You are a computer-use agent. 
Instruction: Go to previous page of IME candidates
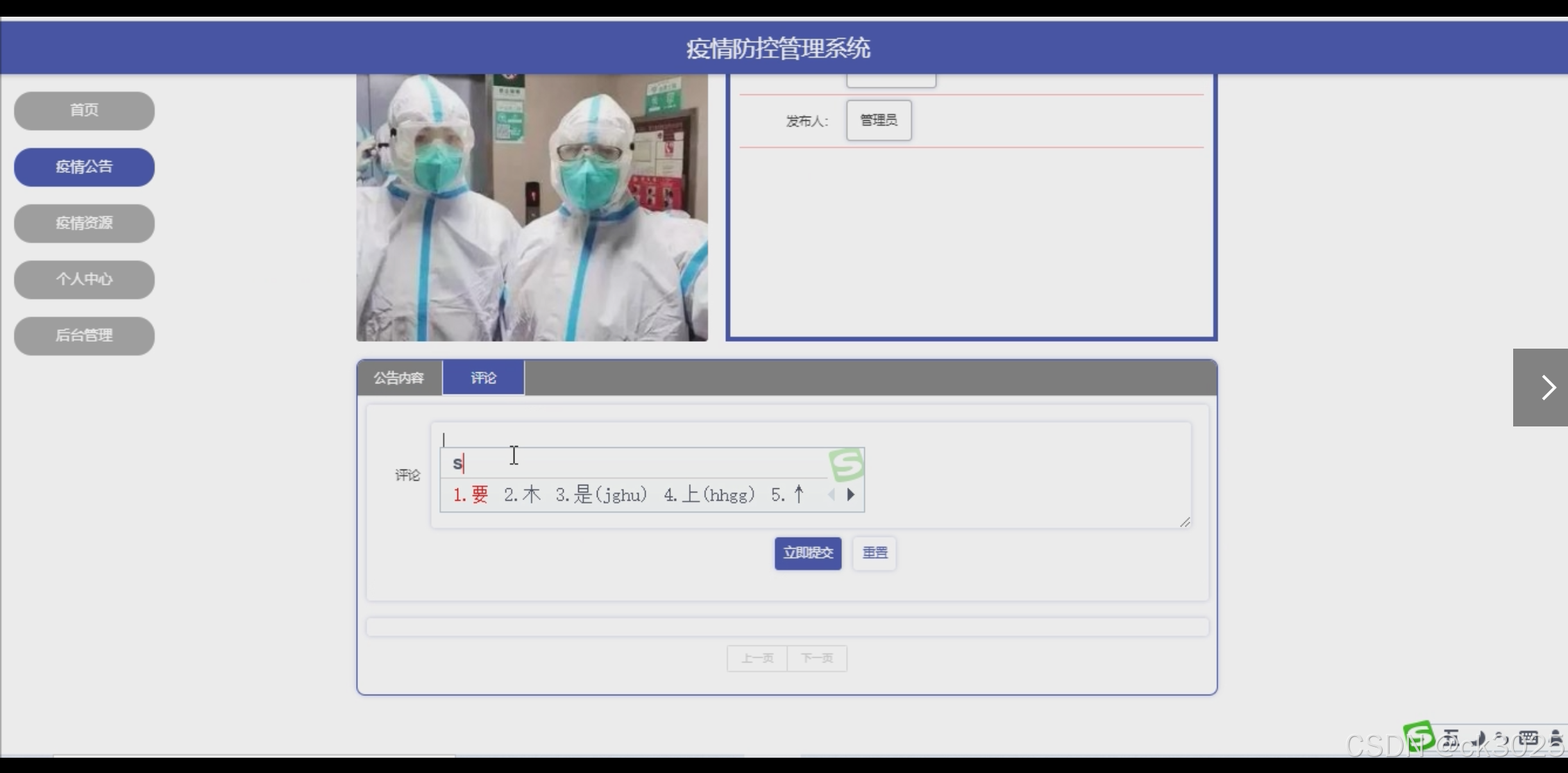pos(832,495)
